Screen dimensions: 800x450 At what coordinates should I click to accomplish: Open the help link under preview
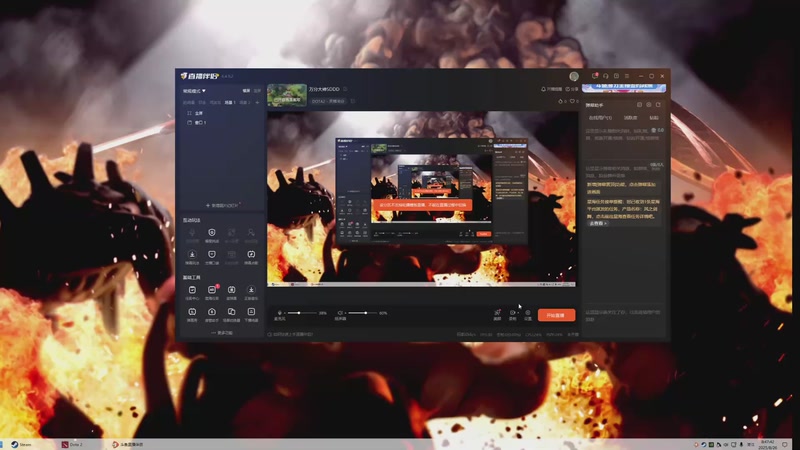[x=290, y=335]
